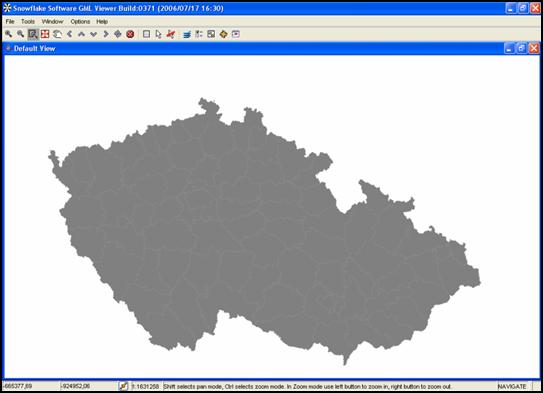Click the blue stacked layers icon
543x393 pixels.
click(x=187, y=34)
